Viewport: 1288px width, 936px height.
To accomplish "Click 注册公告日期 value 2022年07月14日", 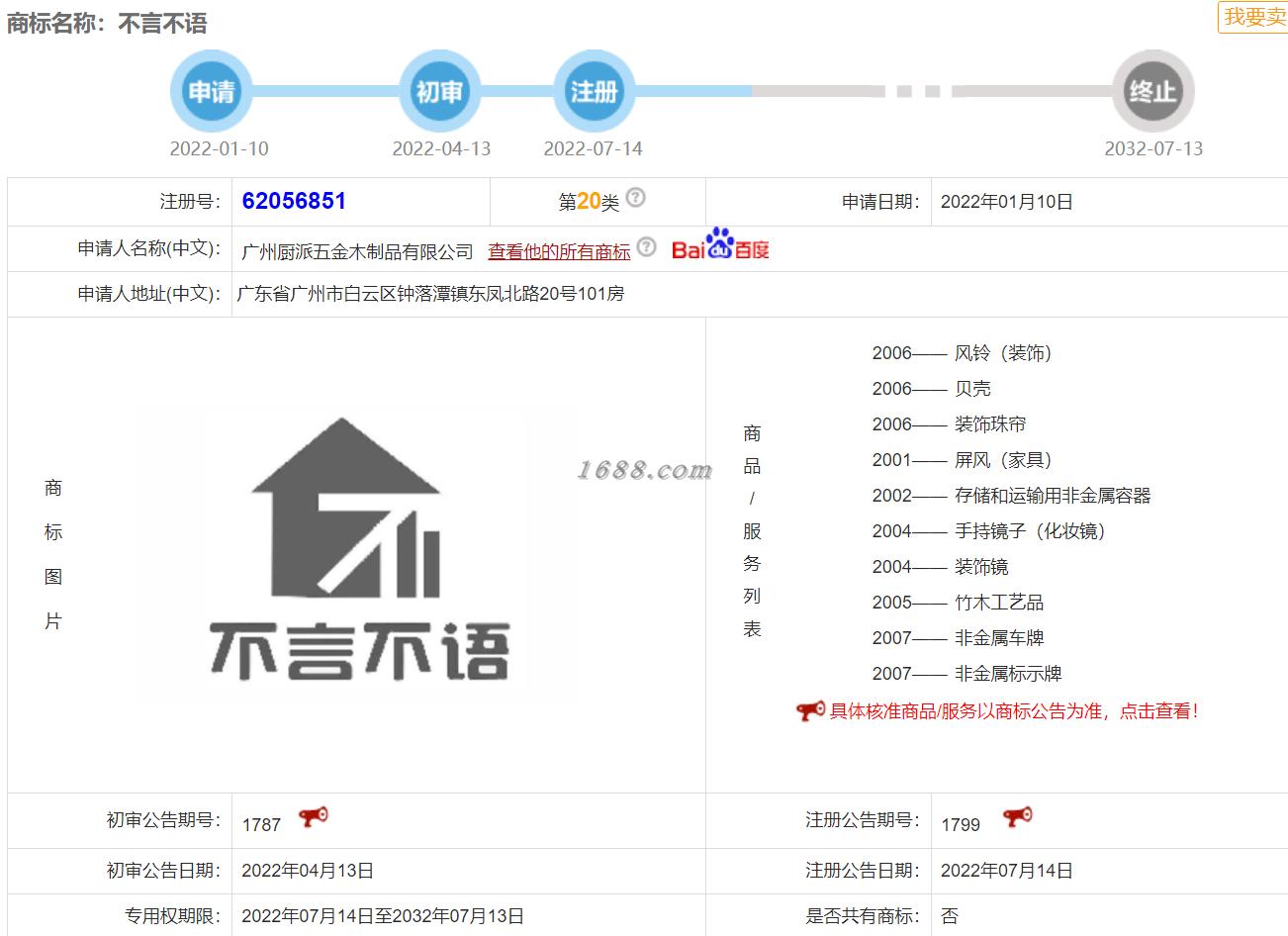I will tap(1006, 871).
